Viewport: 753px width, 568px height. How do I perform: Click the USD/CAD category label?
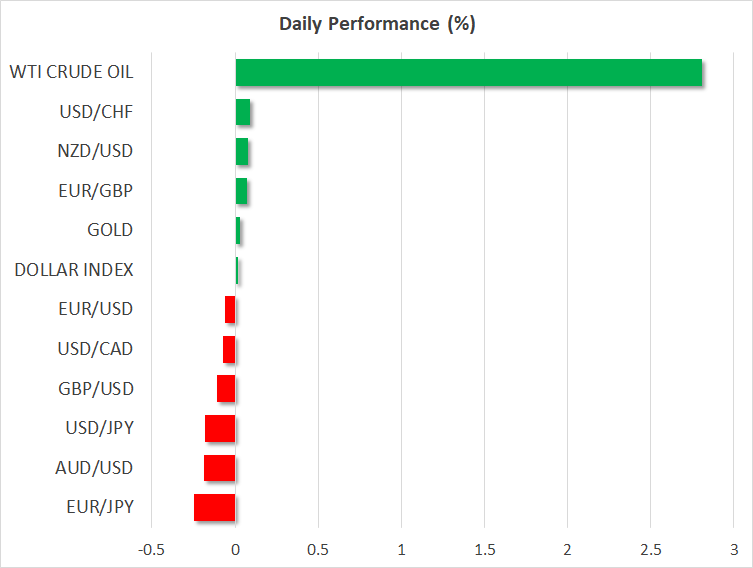point(95,349)
